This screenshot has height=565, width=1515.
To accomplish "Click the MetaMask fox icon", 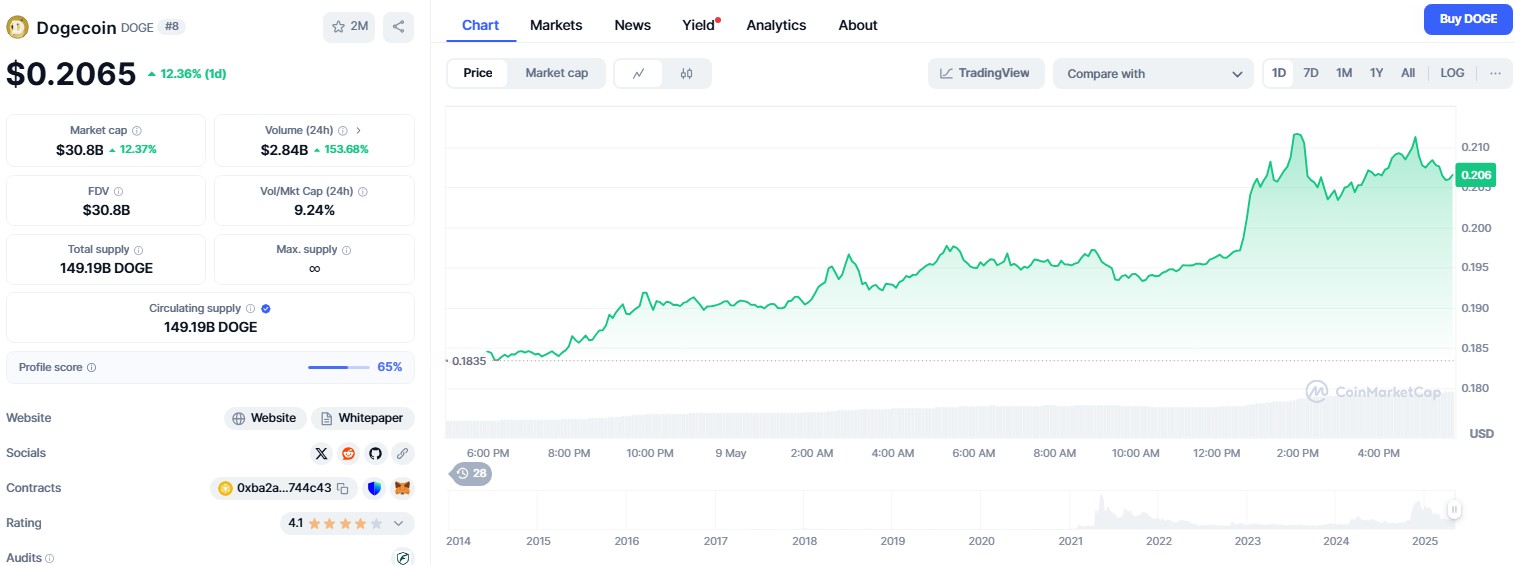I will point(402,488).
